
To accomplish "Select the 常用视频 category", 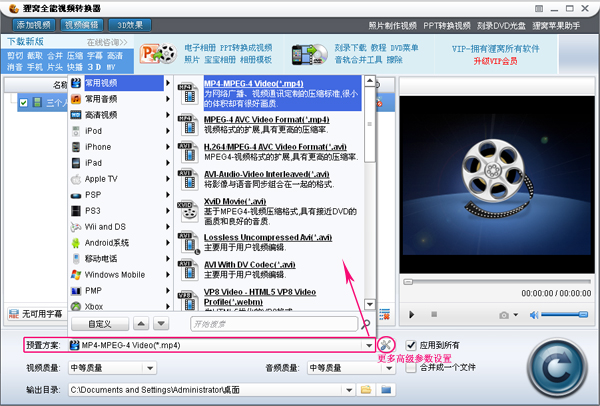I will point(120,83).
